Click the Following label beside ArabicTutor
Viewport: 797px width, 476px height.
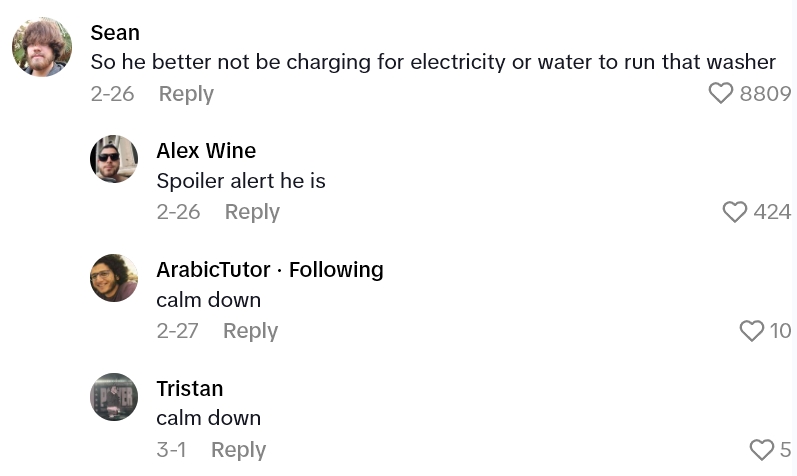point(335,270)
